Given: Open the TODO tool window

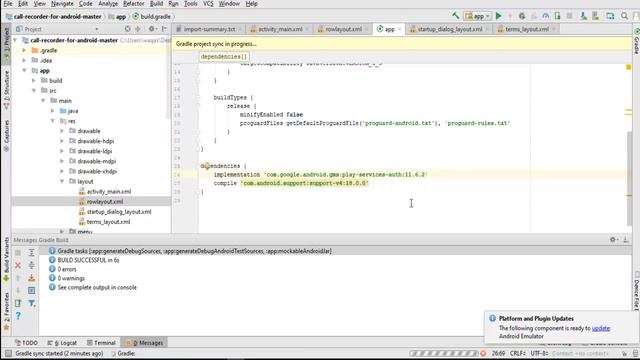Looking at the screenshot, I should coord(26,342).
